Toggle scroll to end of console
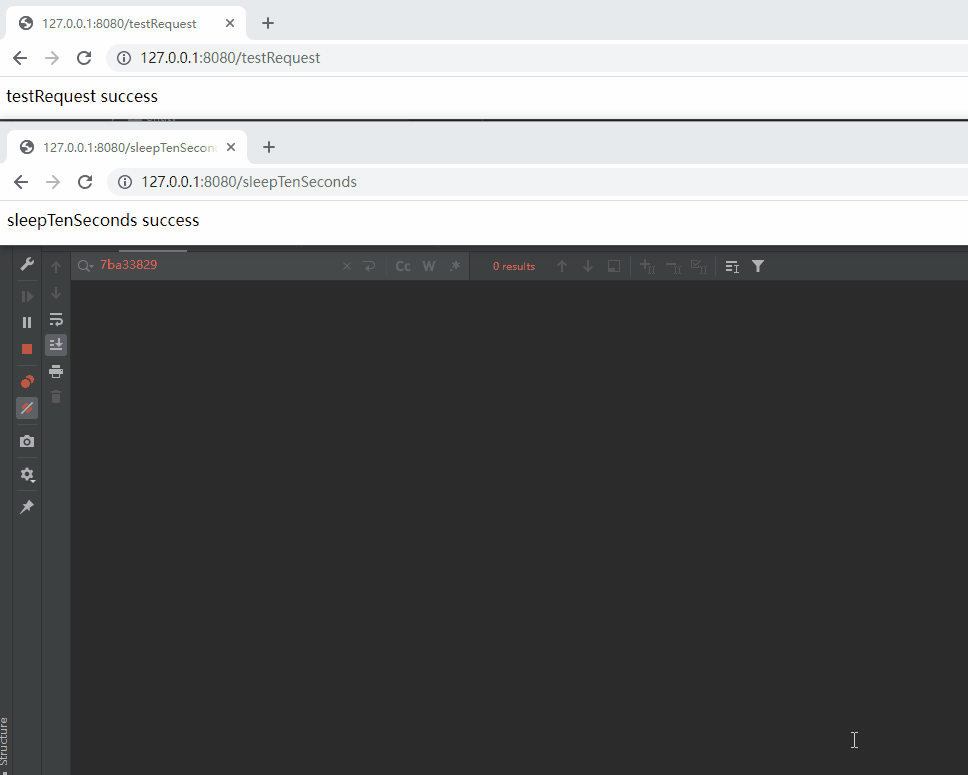Screen dimensions: 968x775 click(x=56, y=345)
